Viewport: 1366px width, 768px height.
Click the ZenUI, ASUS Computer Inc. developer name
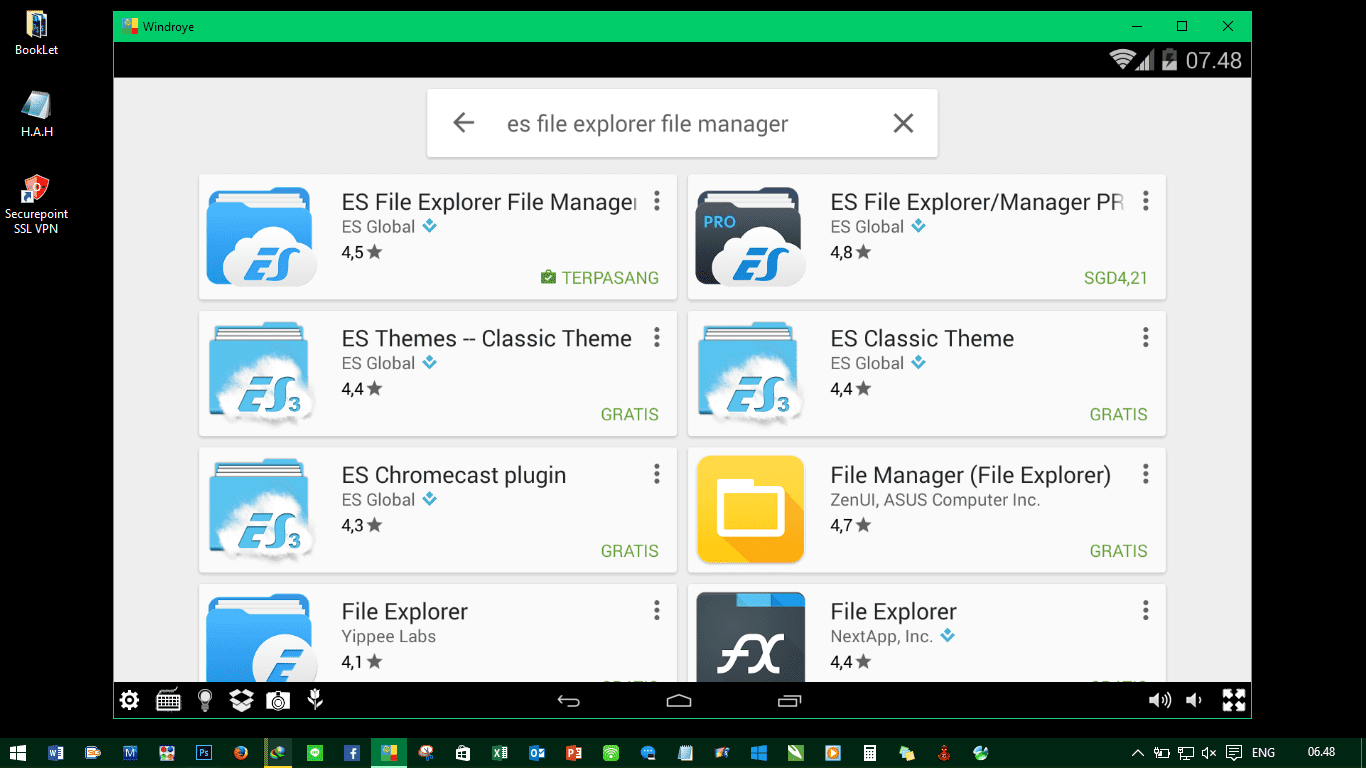click(936, 500)
